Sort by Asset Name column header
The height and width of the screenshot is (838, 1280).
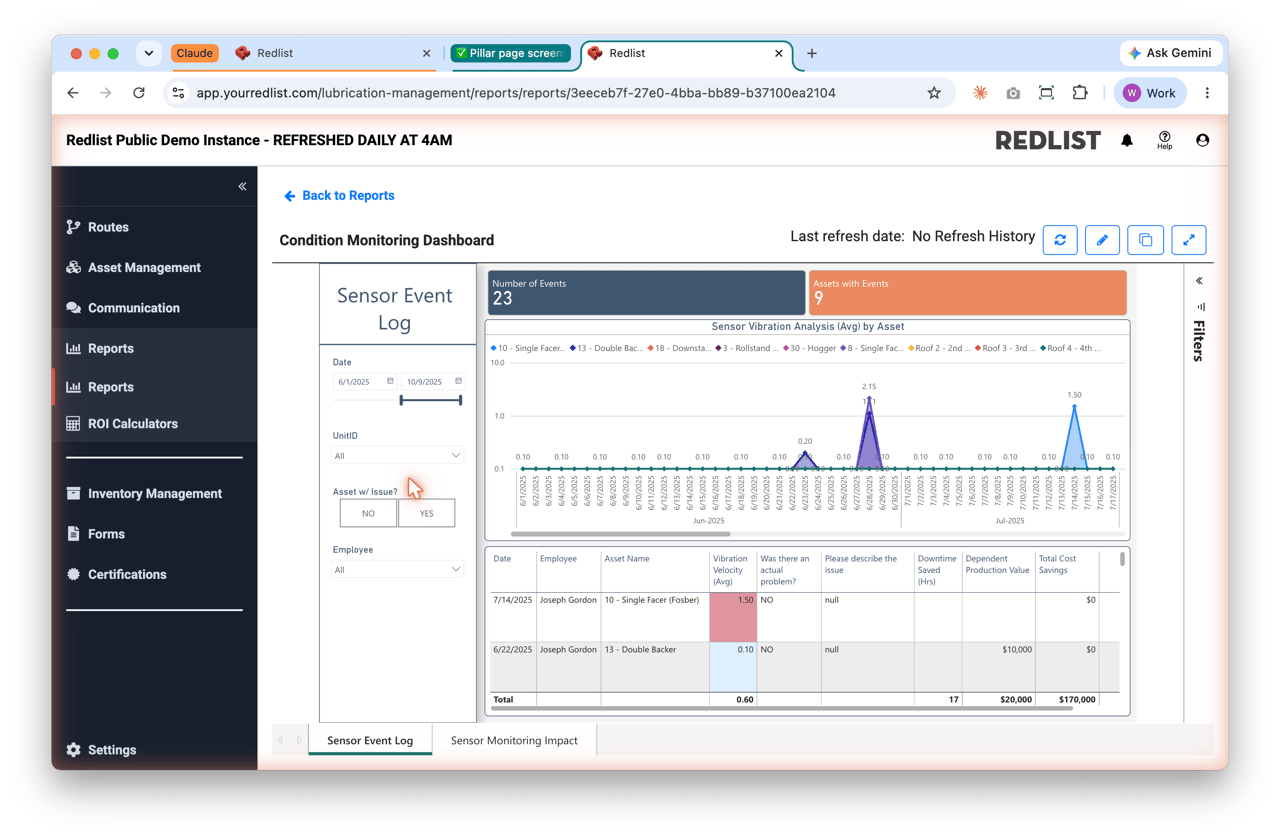point(627,559)
